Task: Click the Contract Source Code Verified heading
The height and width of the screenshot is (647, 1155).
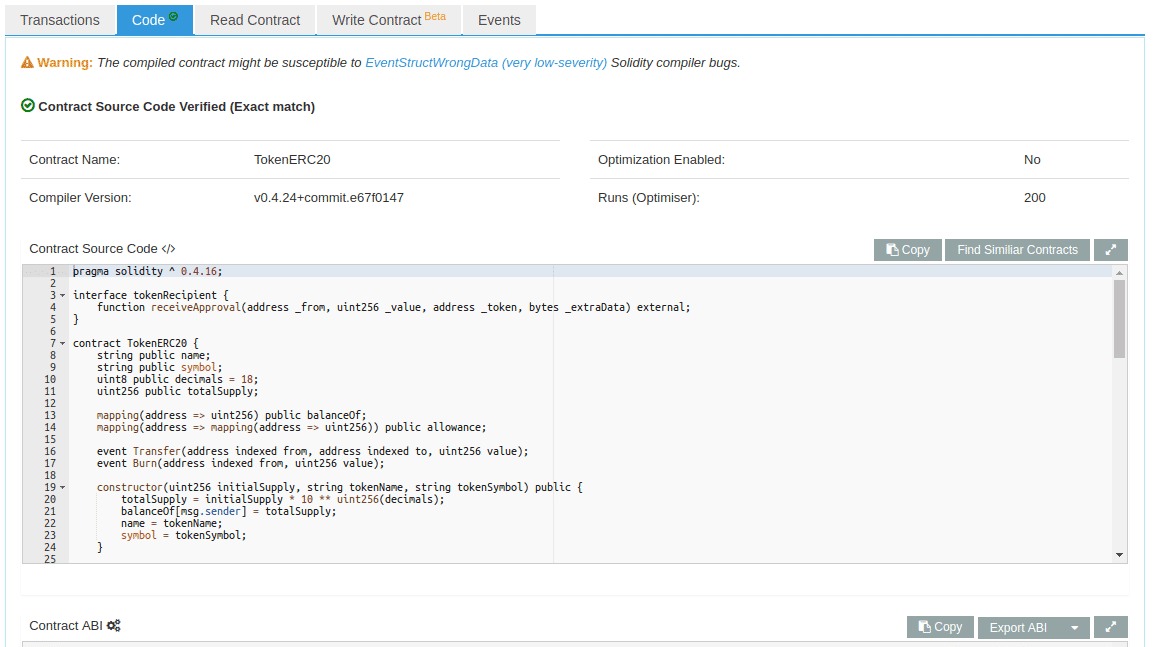Action: pos(177,107)
